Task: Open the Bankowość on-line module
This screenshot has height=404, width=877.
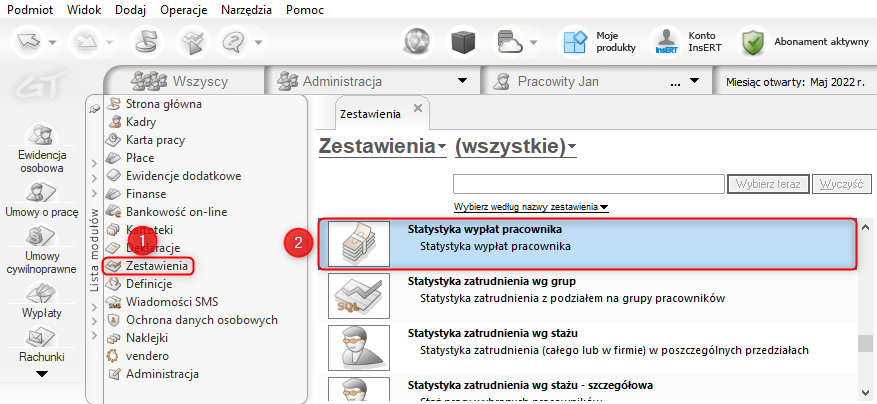Action: click(167, 212)
